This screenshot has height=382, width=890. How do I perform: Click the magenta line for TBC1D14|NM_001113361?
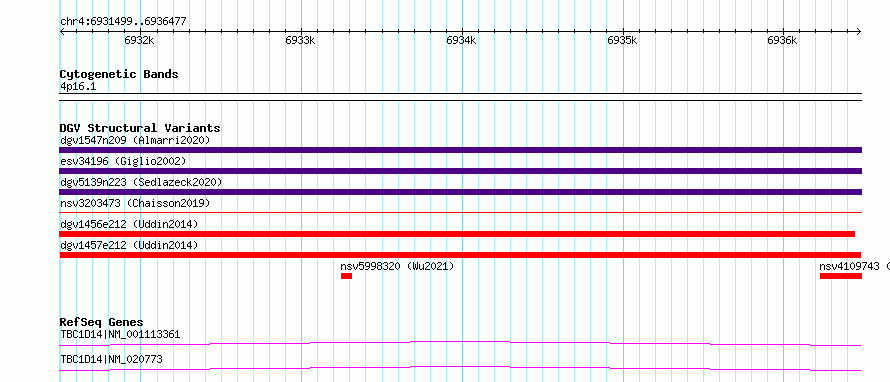click(x=460, y=343)
